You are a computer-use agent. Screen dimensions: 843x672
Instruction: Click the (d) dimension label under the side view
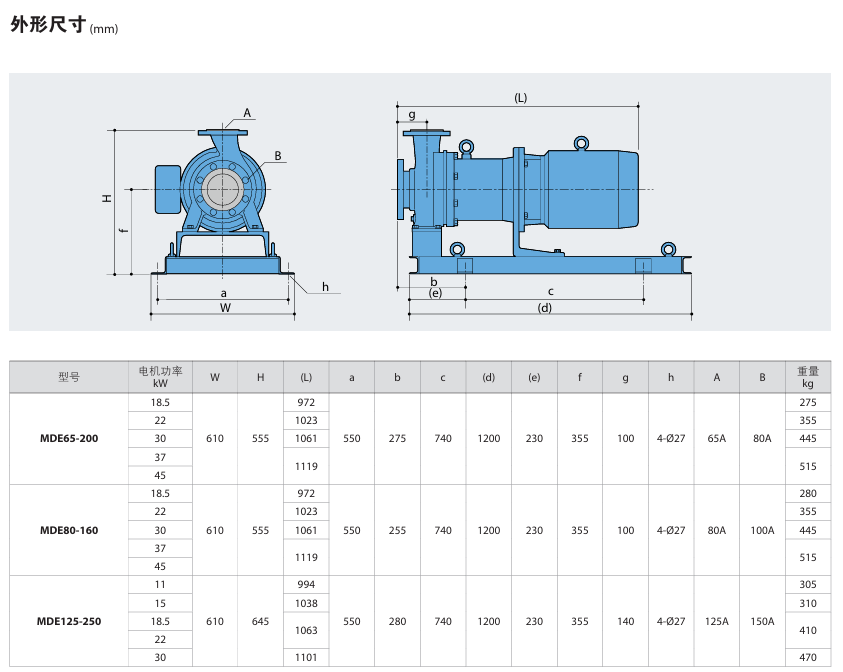[545, 308]
